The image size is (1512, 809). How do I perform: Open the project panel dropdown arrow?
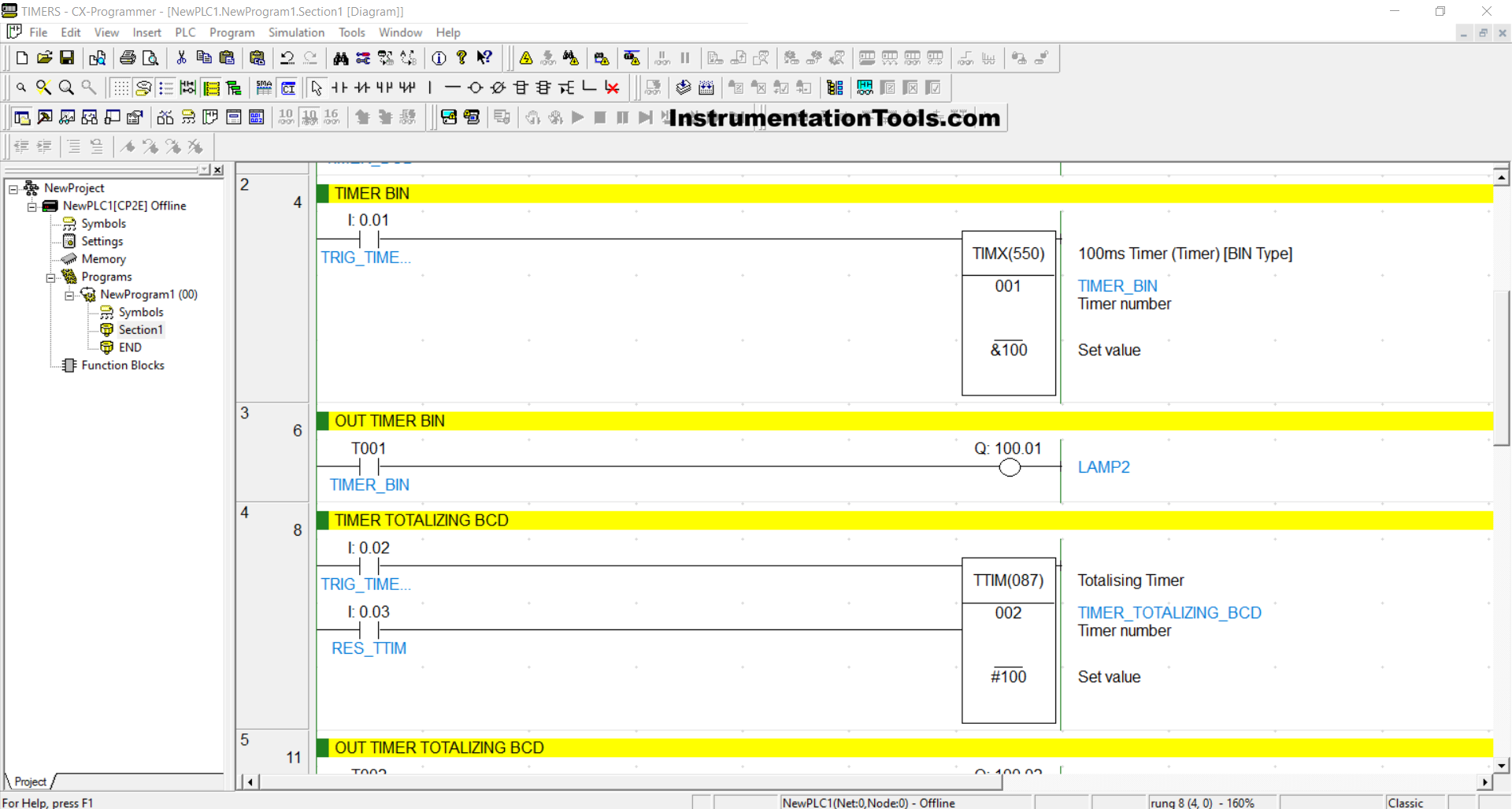pos(205,169)
